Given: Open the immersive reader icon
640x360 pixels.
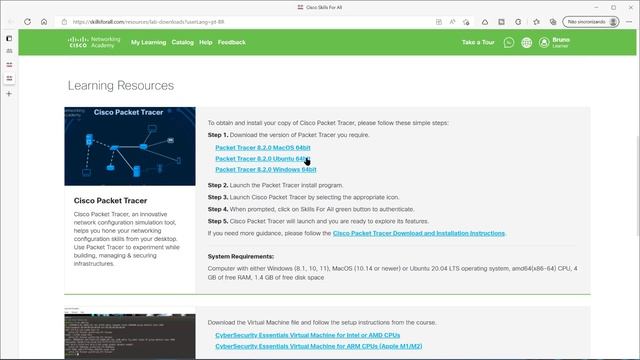Looking at the screenshot, I should click(x=439, y=22).
